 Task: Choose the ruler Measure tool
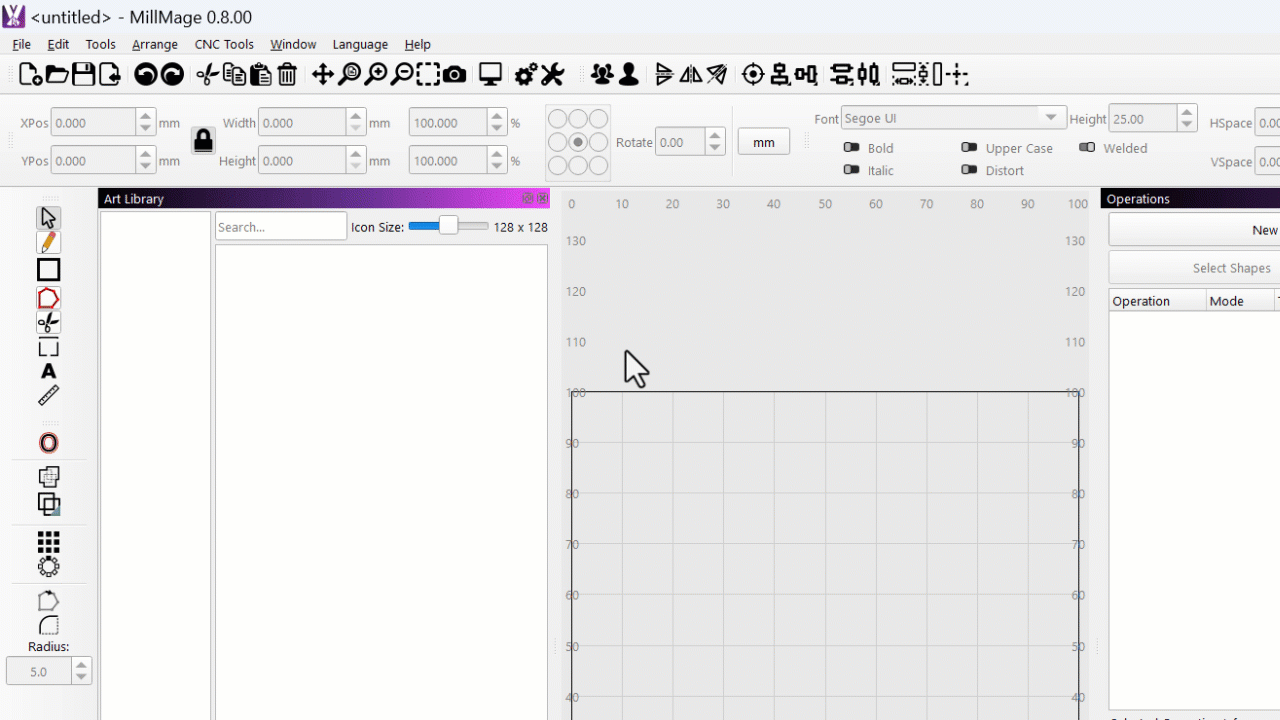48,396
